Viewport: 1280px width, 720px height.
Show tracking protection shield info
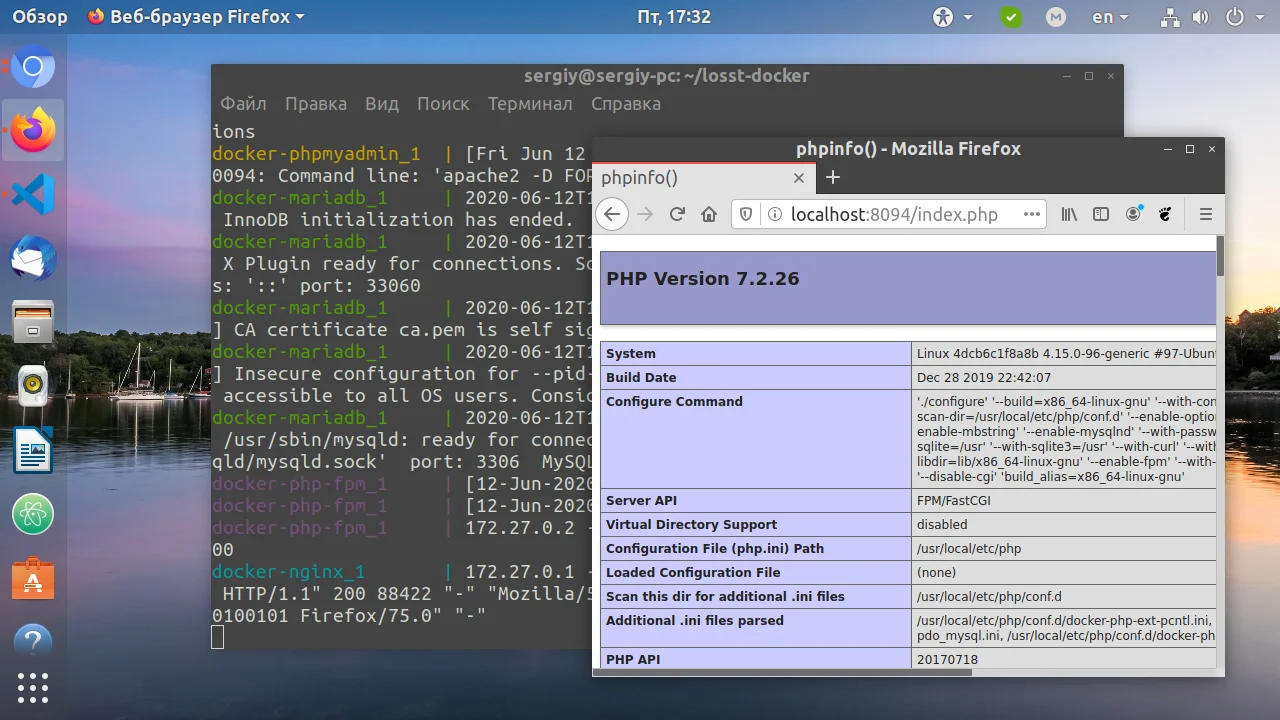(746, 214)
